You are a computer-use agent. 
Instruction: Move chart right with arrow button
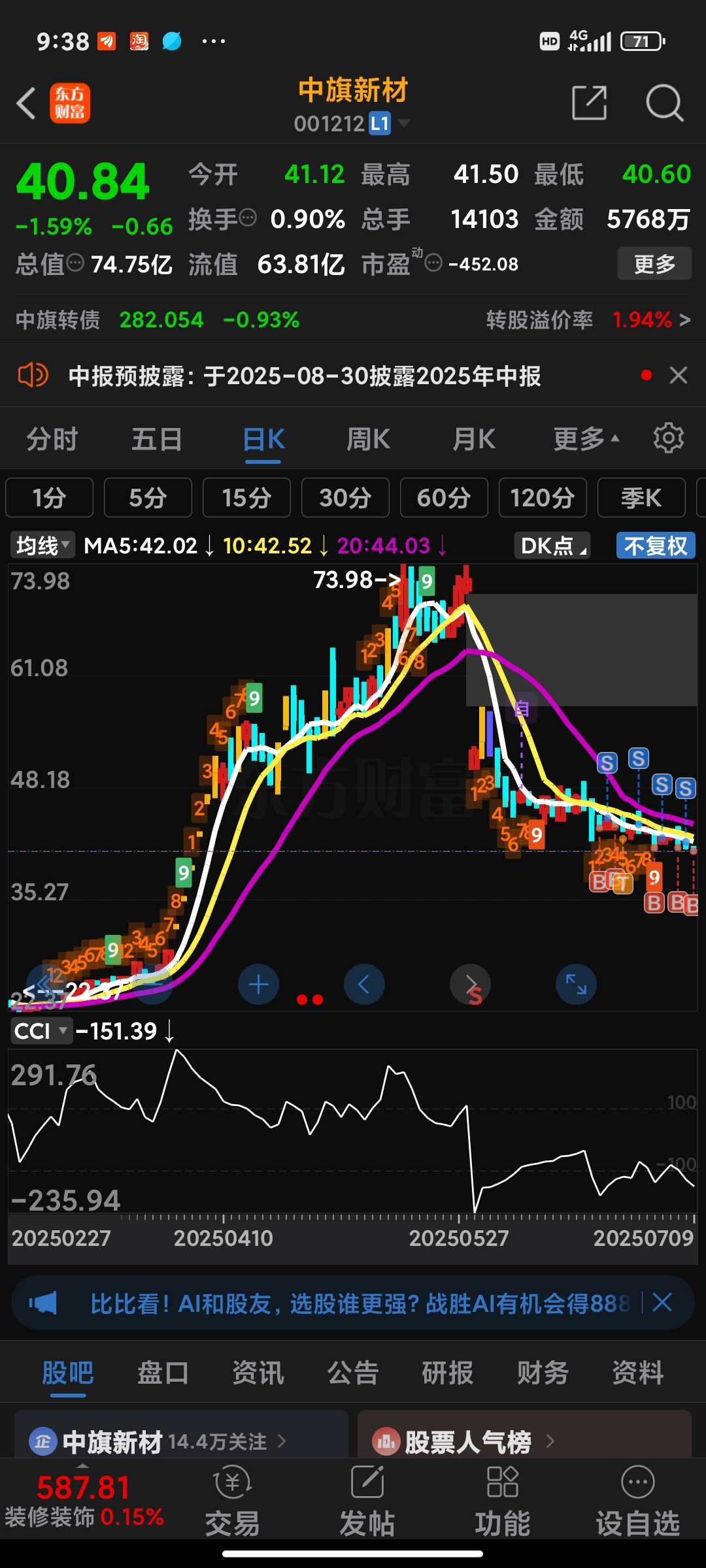[470, 985]
